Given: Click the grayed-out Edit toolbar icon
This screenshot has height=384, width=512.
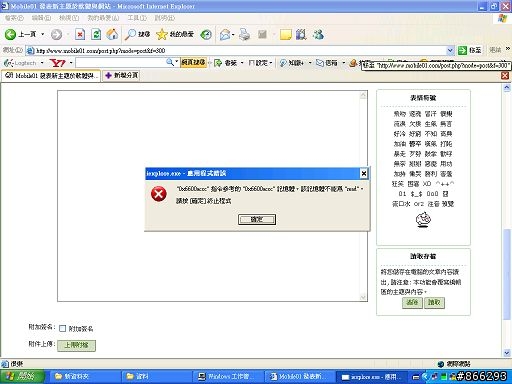Looking at the screenshot, I should pyautogui.click(x=262, y=34).
